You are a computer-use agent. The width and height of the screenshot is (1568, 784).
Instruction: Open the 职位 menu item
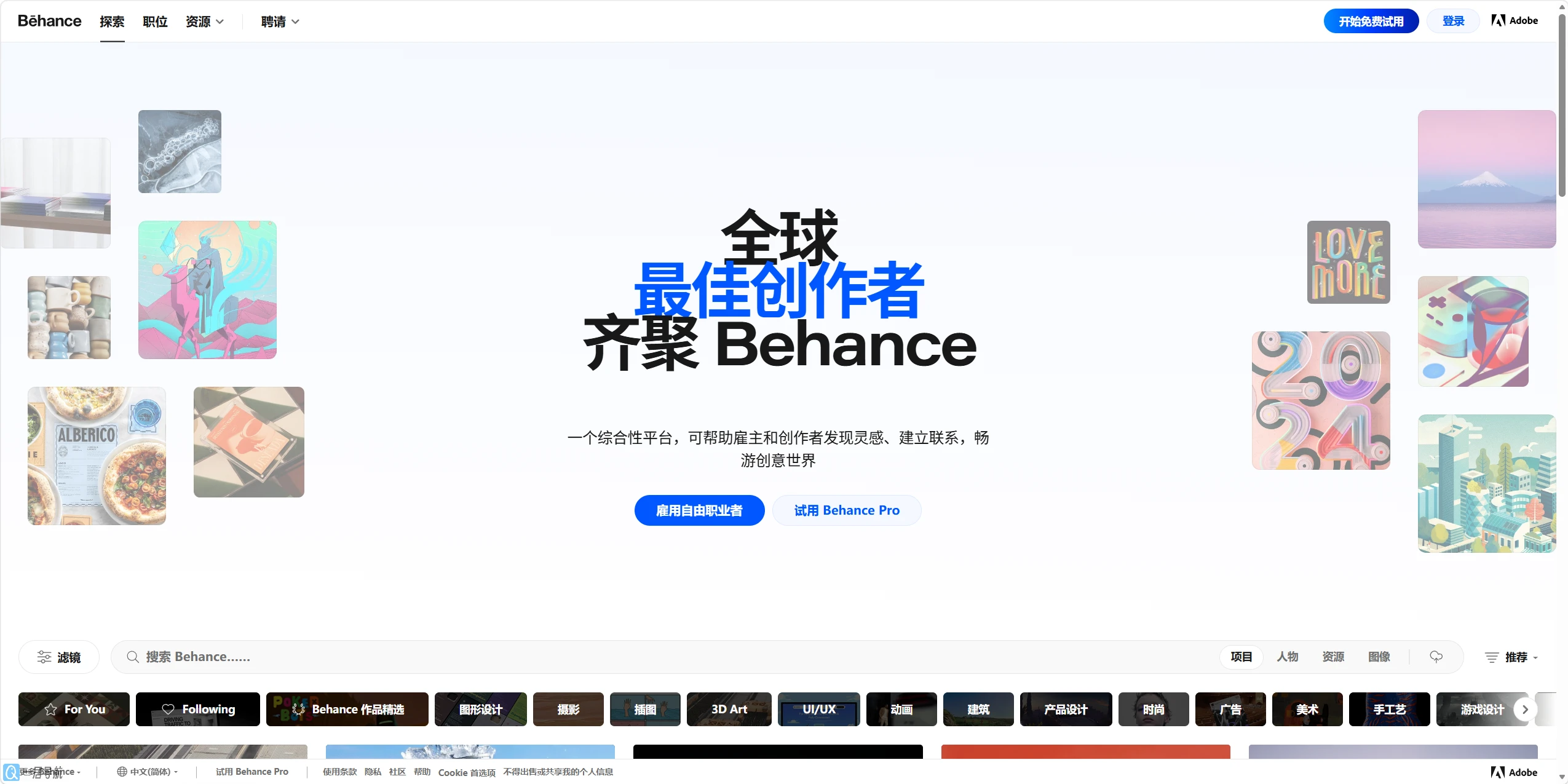[154, 20]
